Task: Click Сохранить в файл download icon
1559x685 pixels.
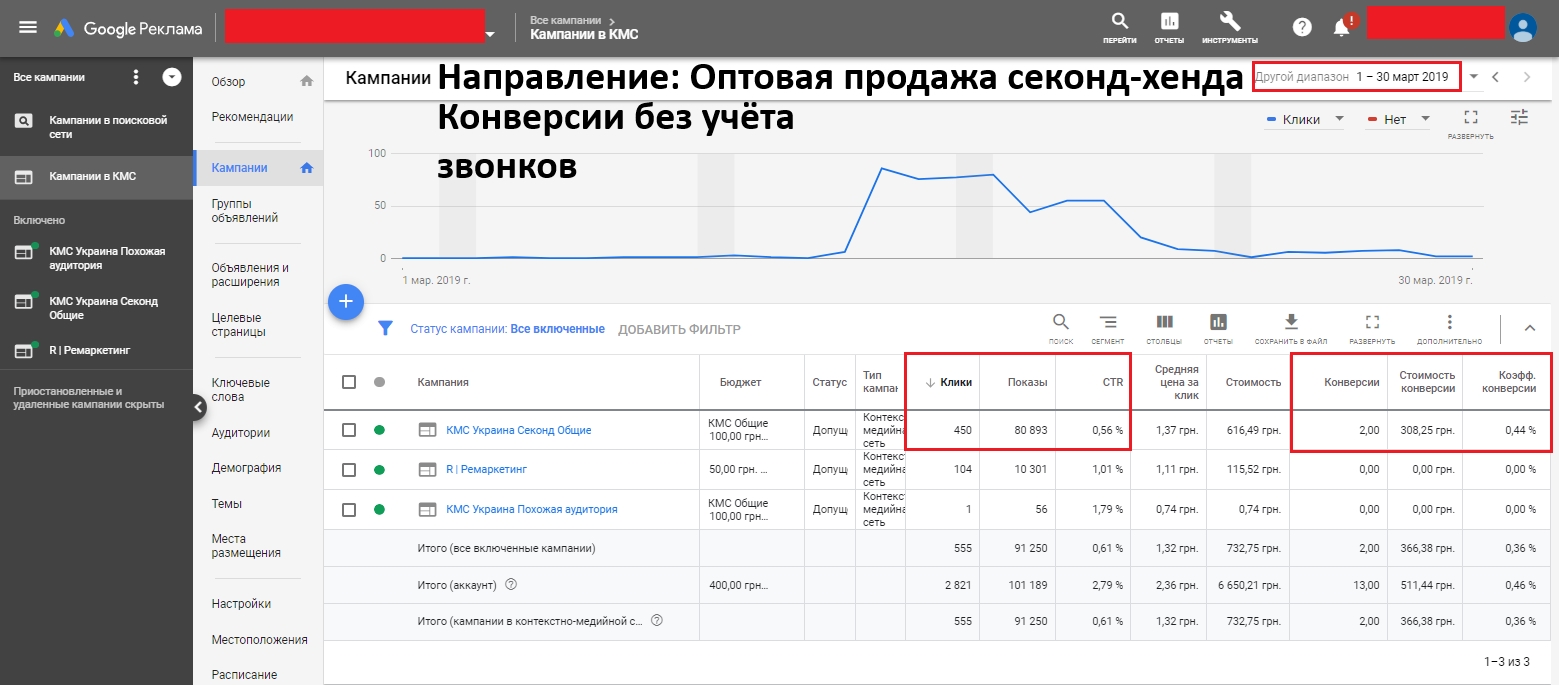Action: tap(1291, 322)
